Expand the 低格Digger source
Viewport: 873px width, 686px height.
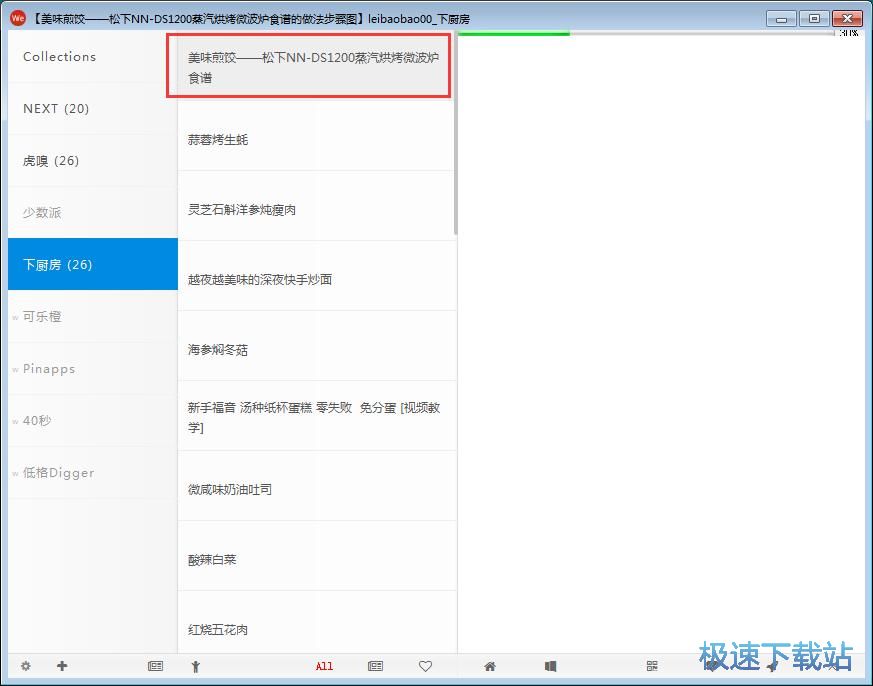(55, 472)
